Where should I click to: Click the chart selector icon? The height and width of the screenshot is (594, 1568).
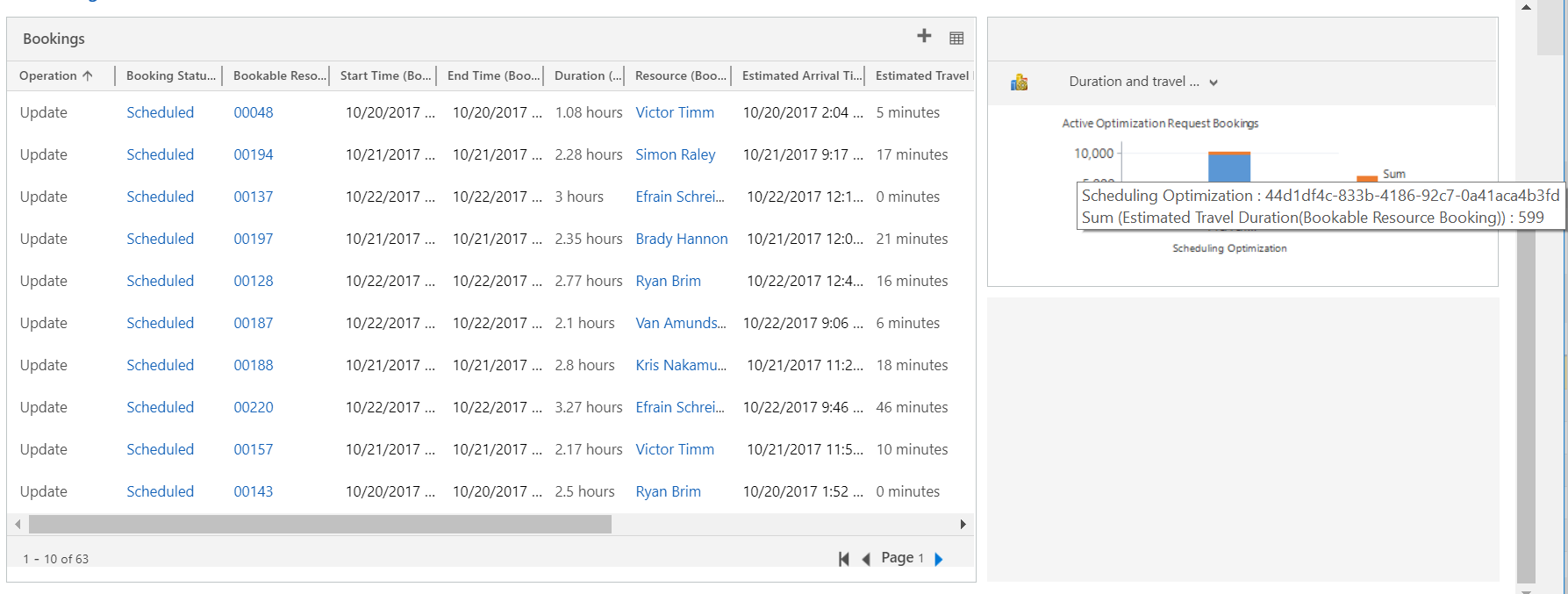[x=1019, y=82]
